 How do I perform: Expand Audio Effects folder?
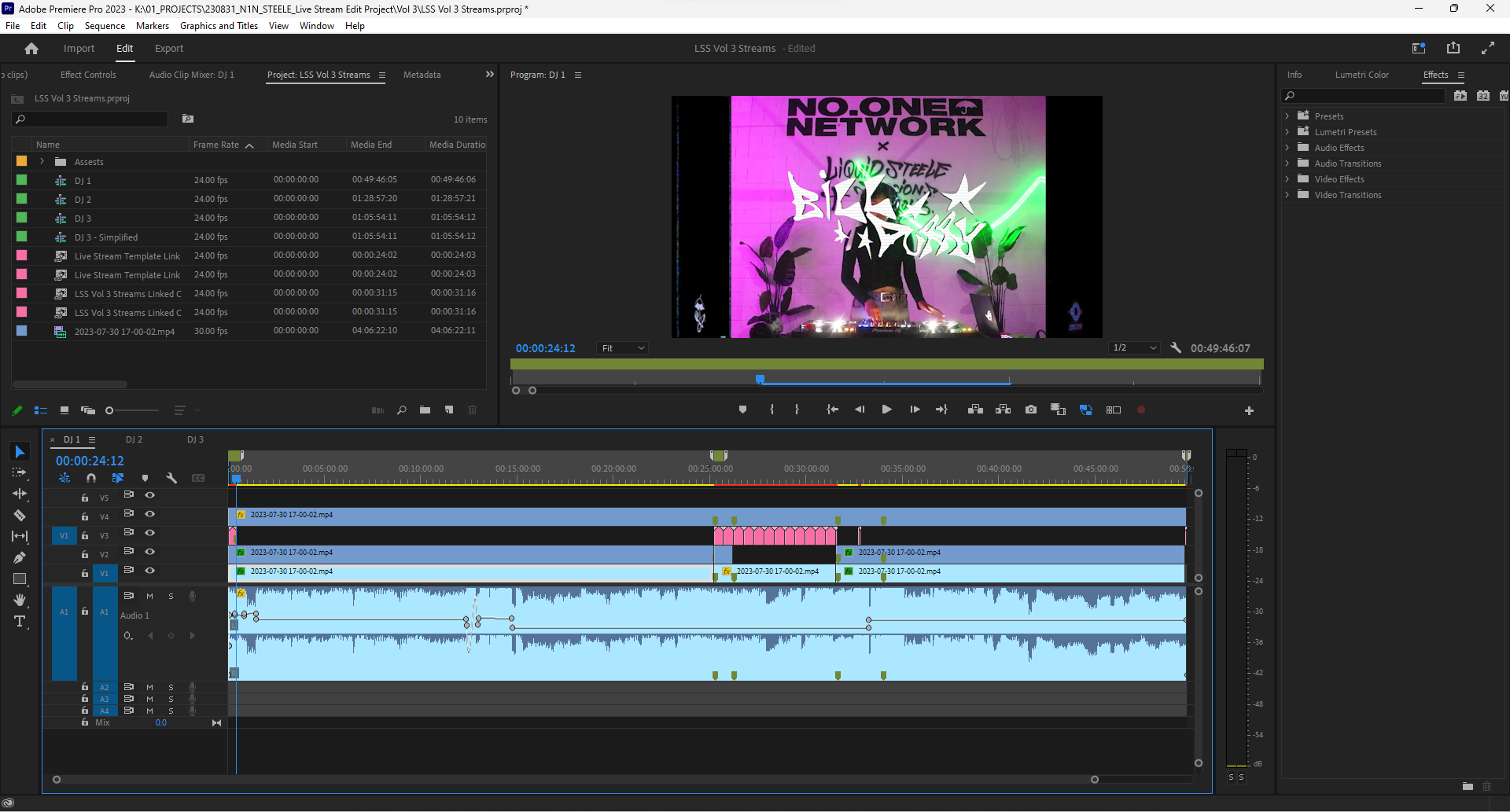[1287, 147]
